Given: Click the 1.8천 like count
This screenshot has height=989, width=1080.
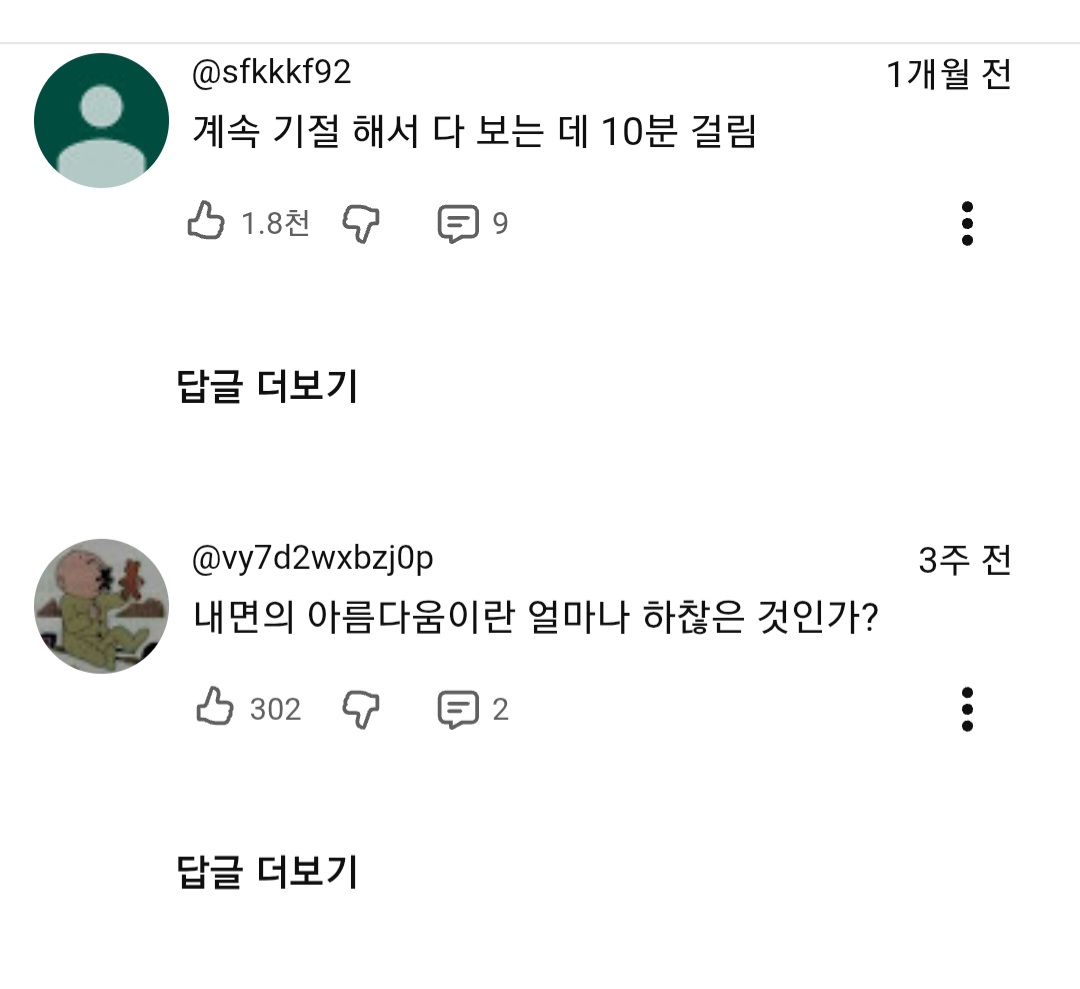Looking at the screenshot, I should click(x=275, y=223).
